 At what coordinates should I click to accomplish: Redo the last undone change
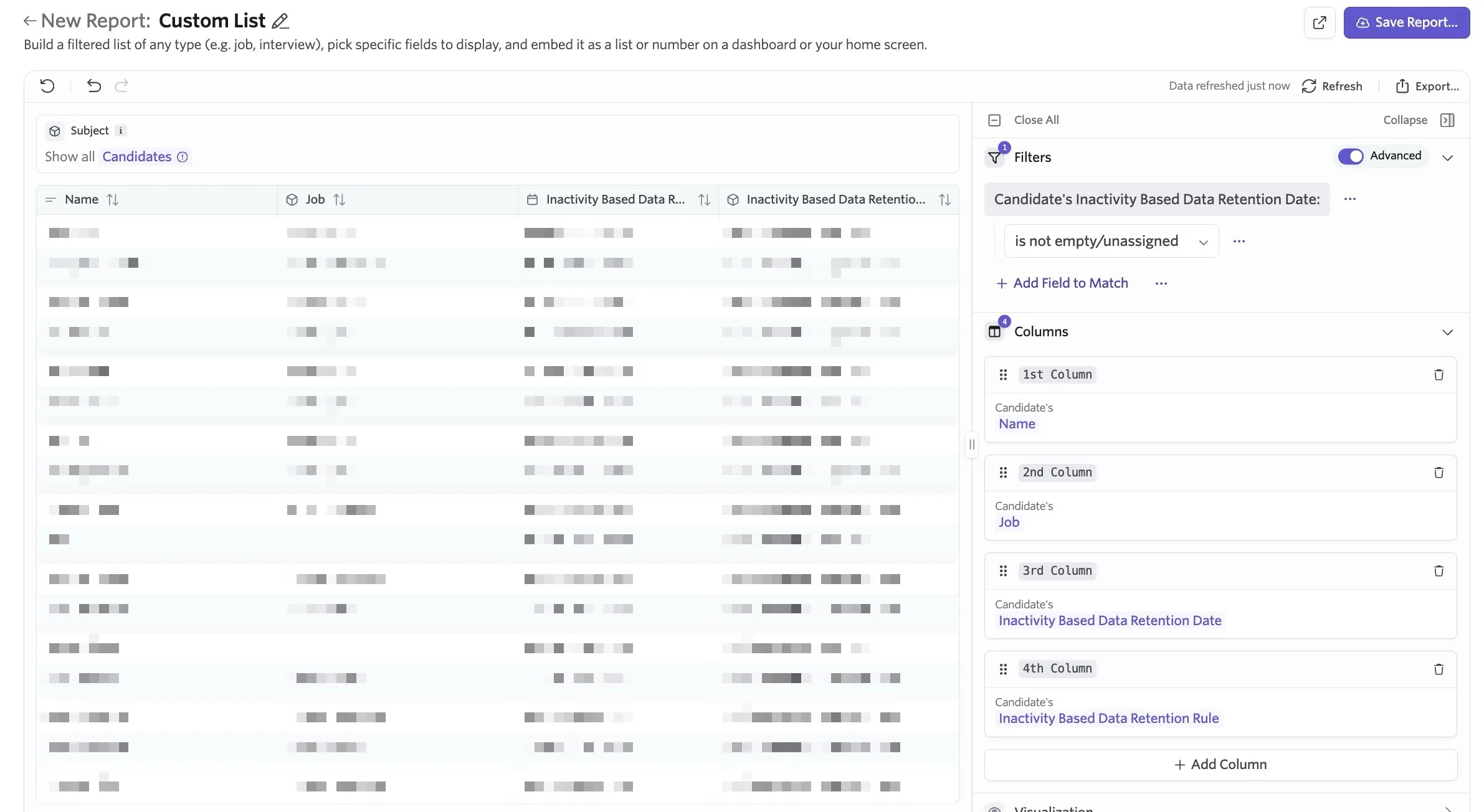[121, 86]
